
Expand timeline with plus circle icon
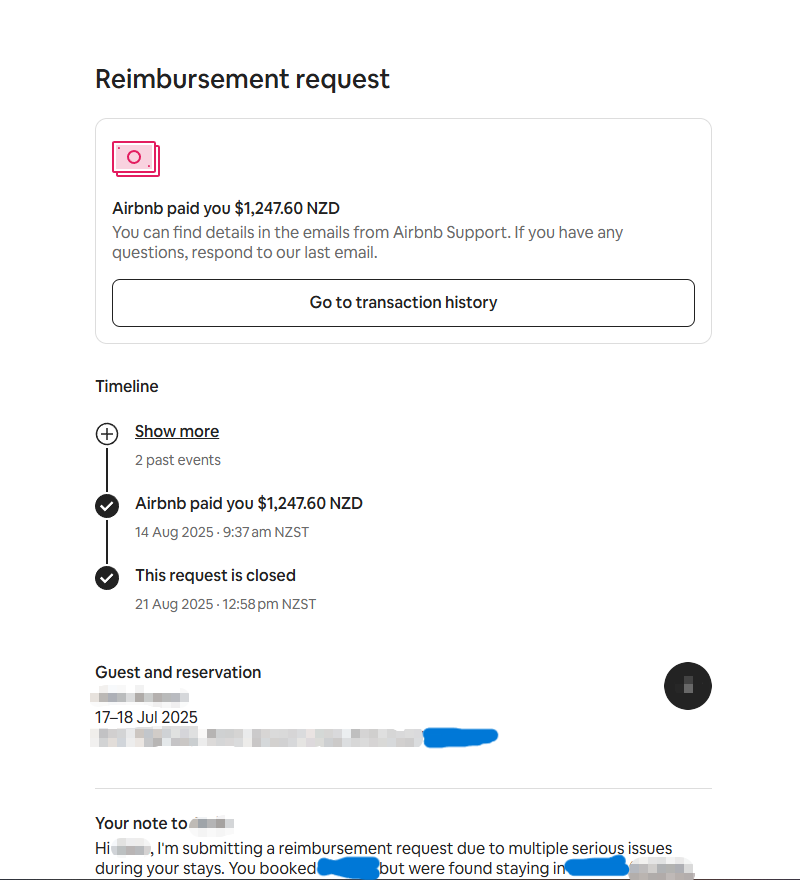(107, 434)
